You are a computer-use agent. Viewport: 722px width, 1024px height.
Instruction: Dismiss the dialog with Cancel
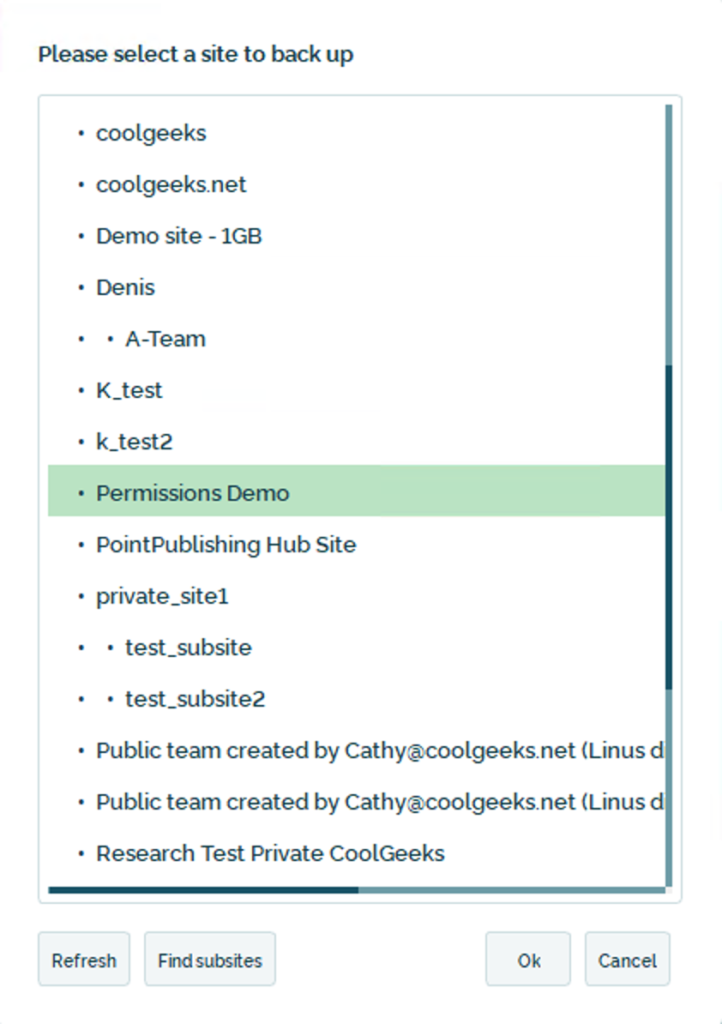click(x=627, y=960)
